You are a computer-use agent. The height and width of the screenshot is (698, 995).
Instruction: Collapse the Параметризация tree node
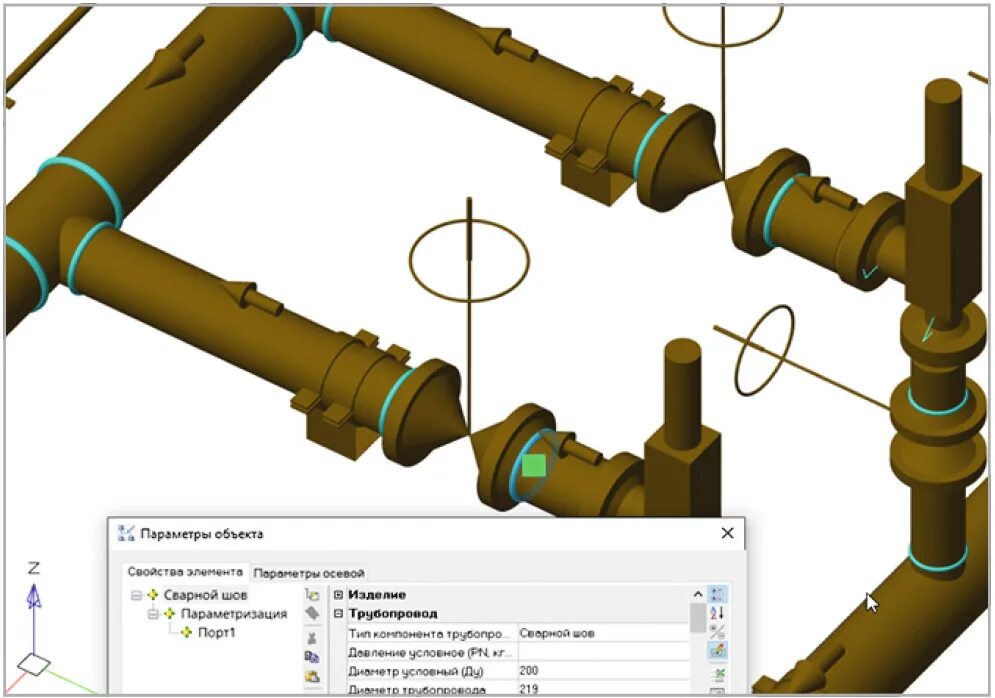(x=152, y=614)
